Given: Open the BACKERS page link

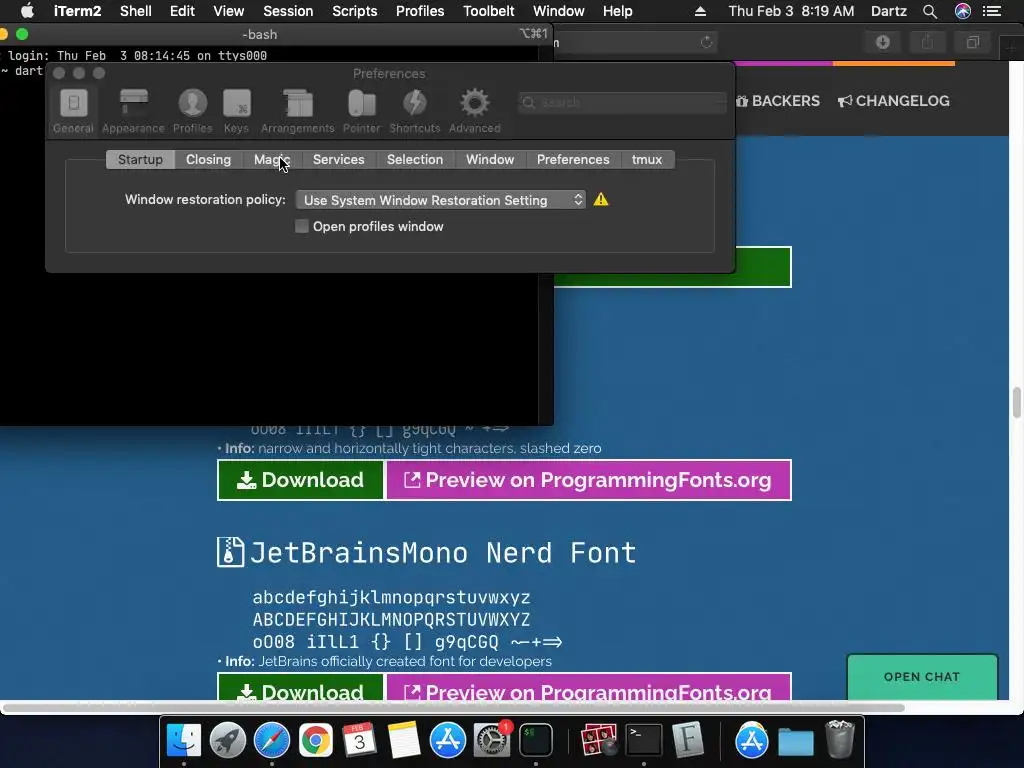Looking at the screenshot, I should pyautogui.click(x=778, y=101).
